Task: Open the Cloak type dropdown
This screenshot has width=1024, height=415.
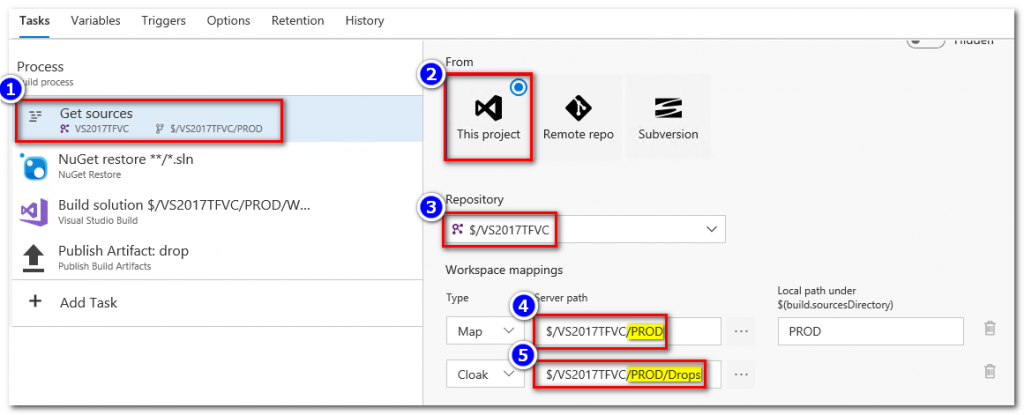Action: [485, 374]
